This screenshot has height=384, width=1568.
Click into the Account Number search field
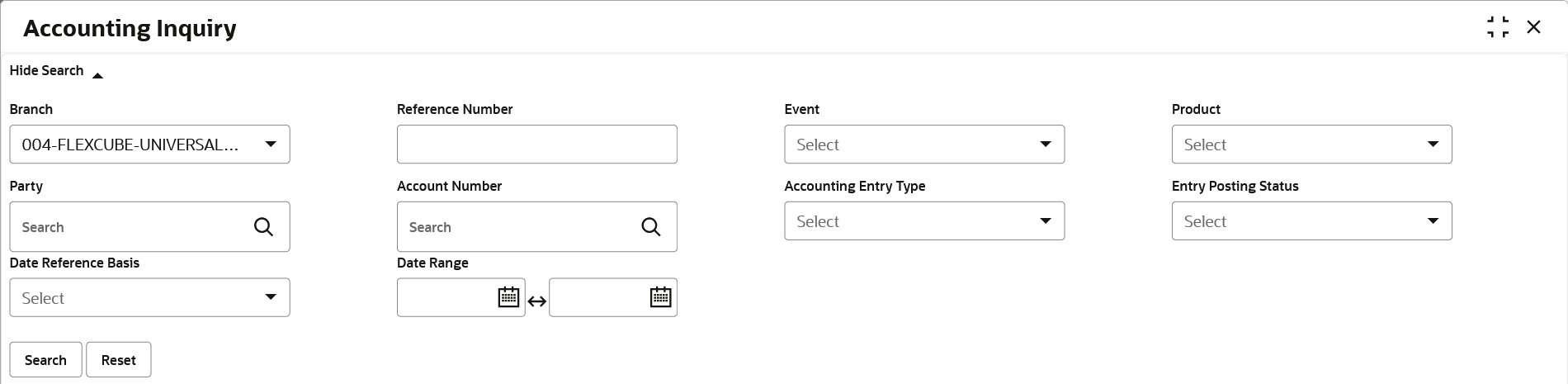coord(520,227)
